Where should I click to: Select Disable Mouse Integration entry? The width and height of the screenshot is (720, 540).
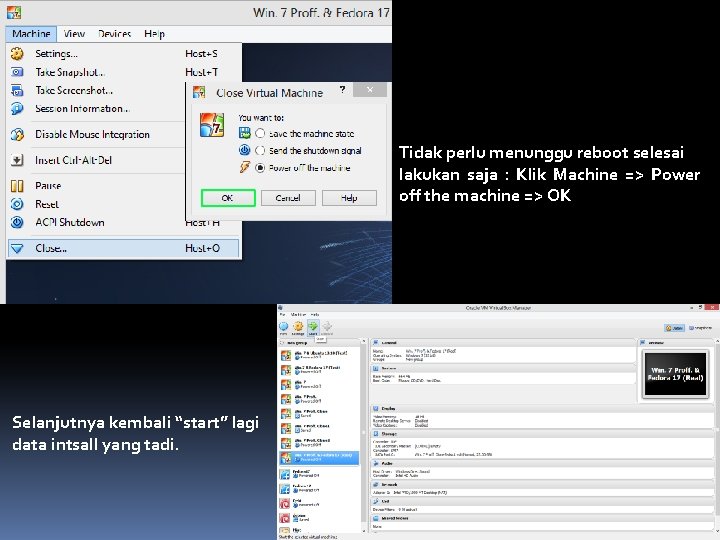coord(96,135)
